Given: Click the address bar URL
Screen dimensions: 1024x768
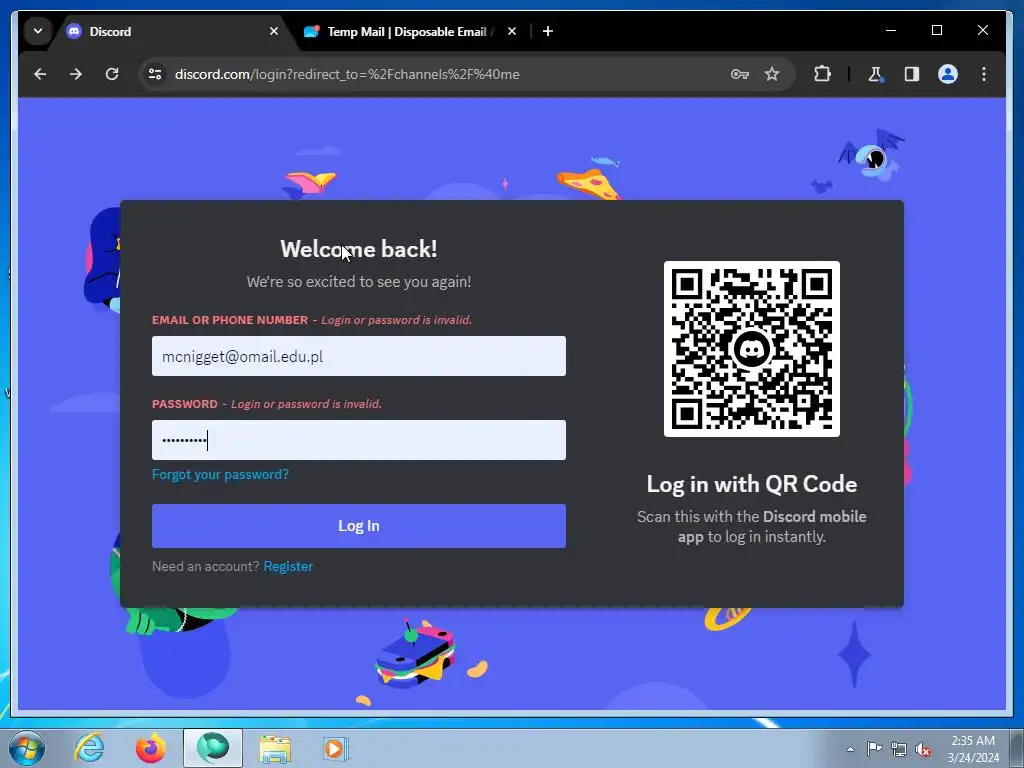Looking at the screenshot, I should coord(347,74).
